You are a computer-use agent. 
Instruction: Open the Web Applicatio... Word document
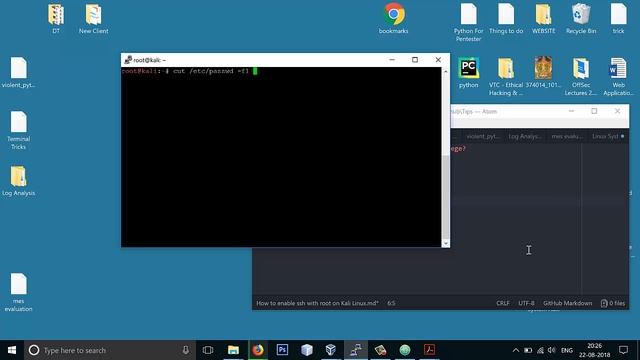[x=618, y=77]
